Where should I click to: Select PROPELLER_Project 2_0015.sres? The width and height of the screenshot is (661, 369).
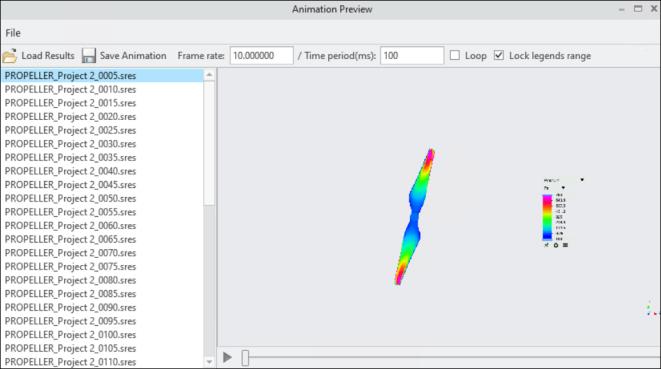102,103
